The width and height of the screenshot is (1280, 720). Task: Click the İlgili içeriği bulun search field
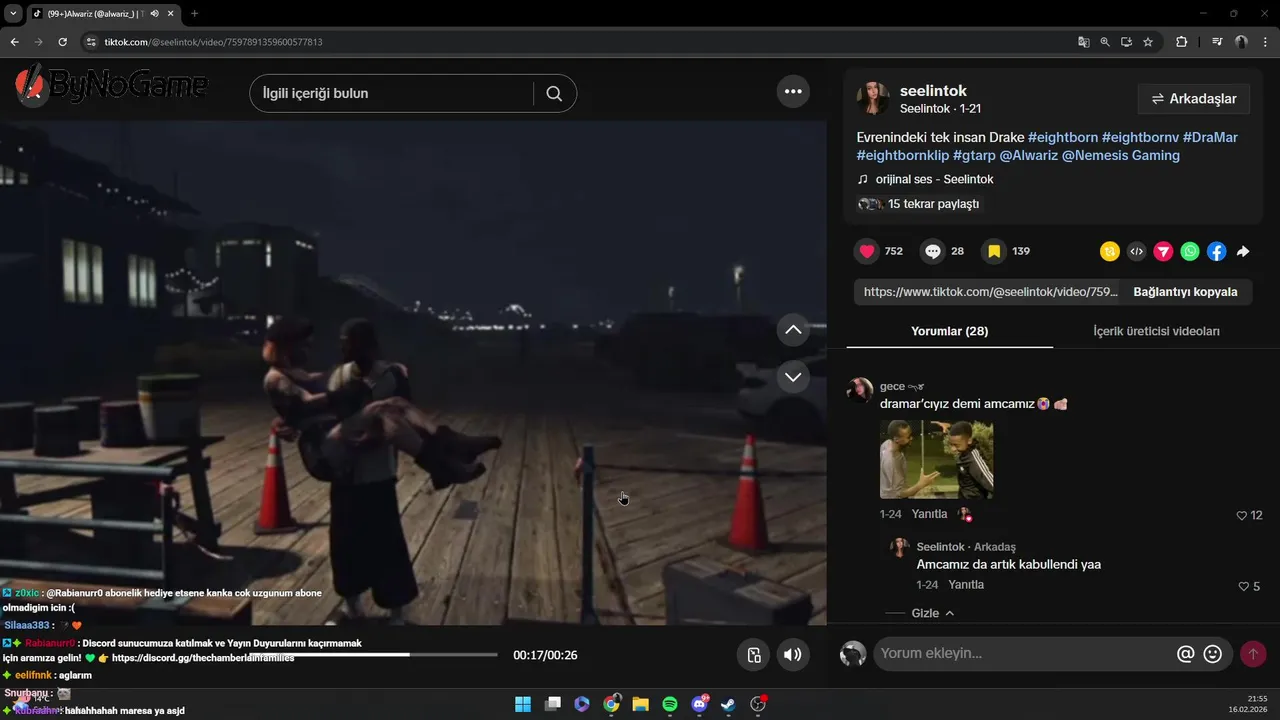point(392,93)
